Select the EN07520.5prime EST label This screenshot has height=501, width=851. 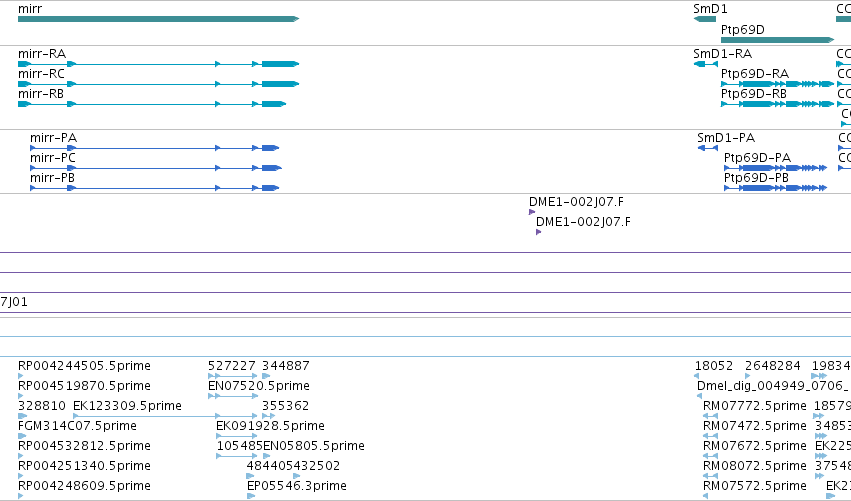[x=259, y=386]
